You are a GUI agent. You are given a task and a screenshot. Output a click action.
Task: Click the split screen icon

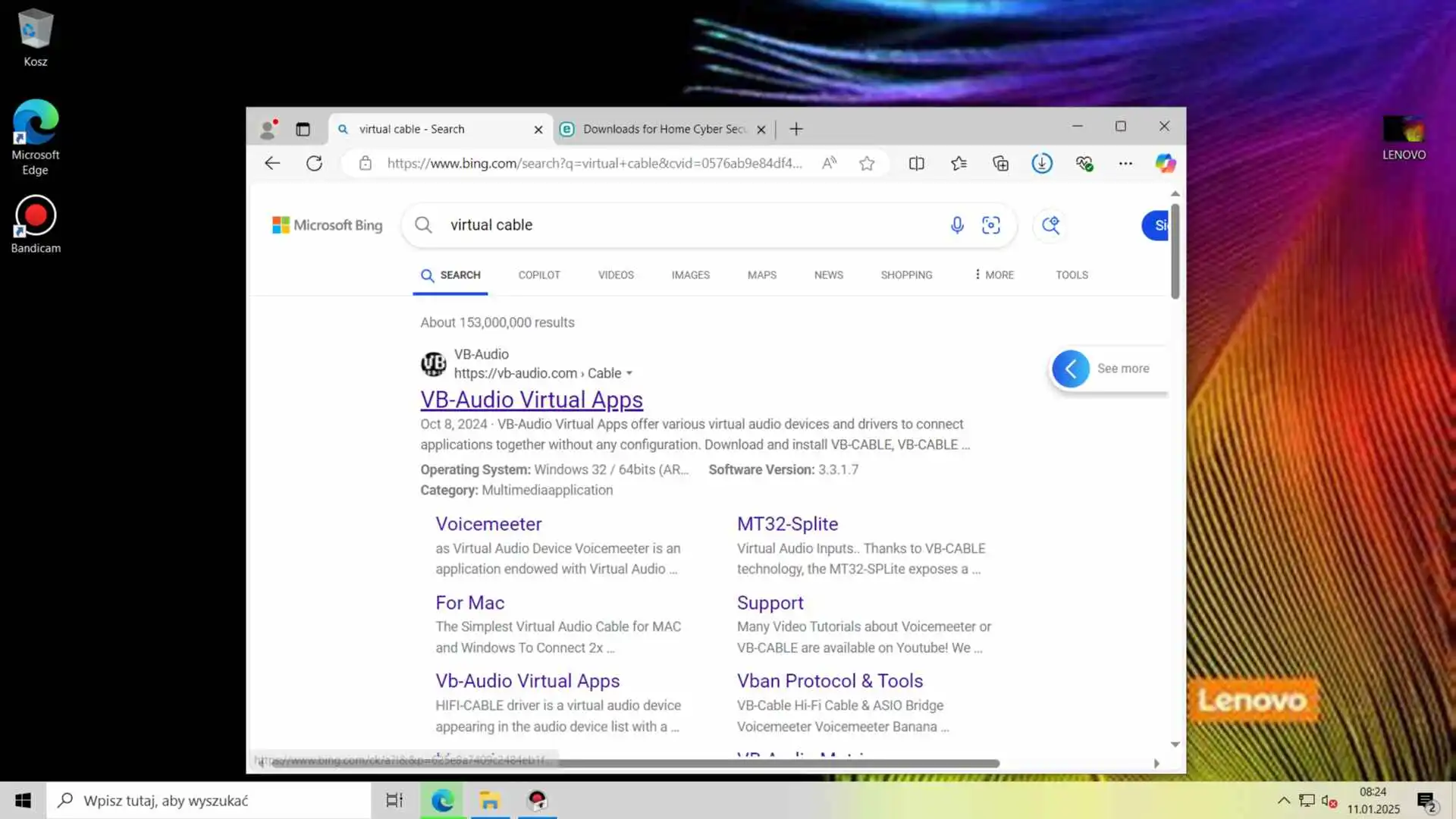[x=917, y=163]
